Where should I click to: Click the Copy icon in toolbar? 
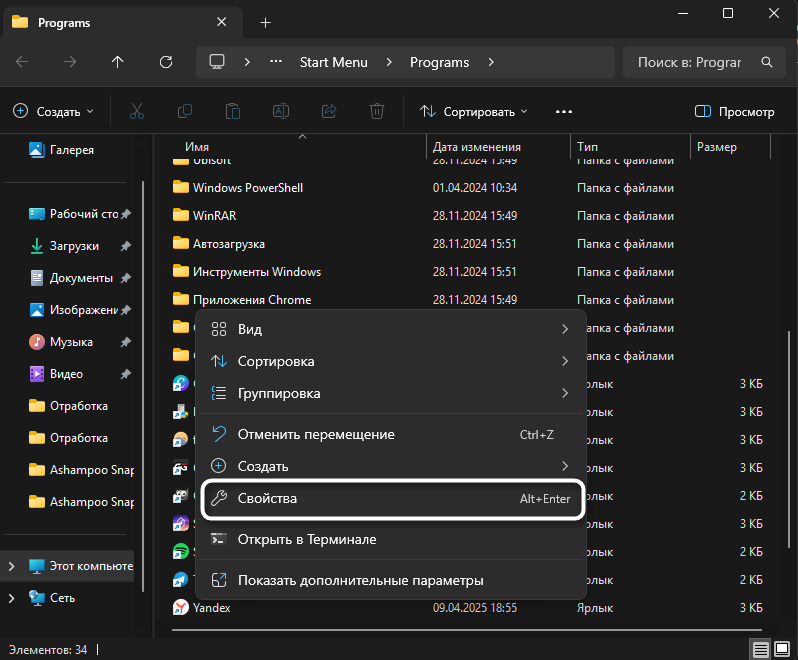[185, 112]
